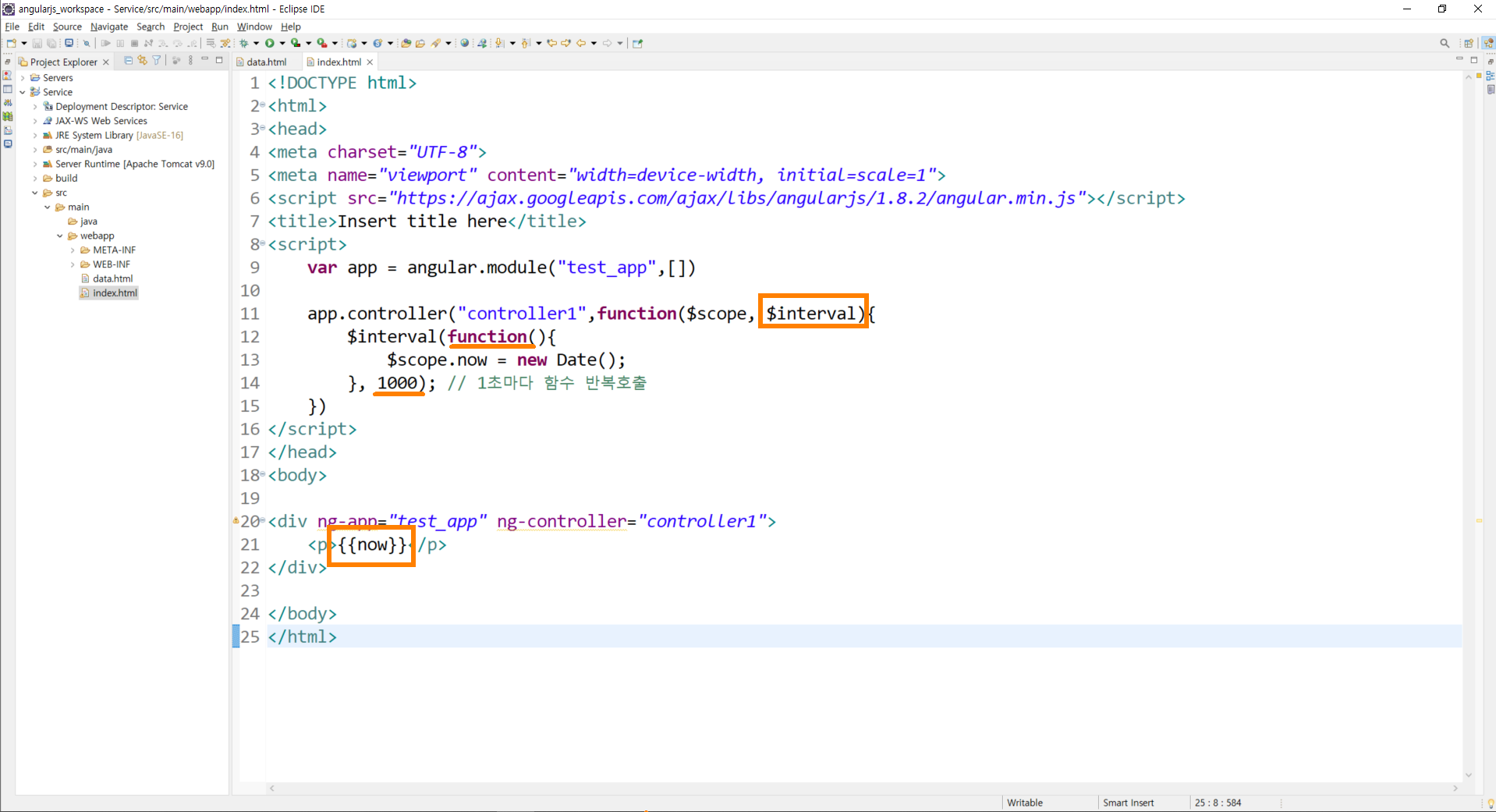Click the Debug bug icon
This screenshot has width=1496, height=812.
click(x=244, y=44)
